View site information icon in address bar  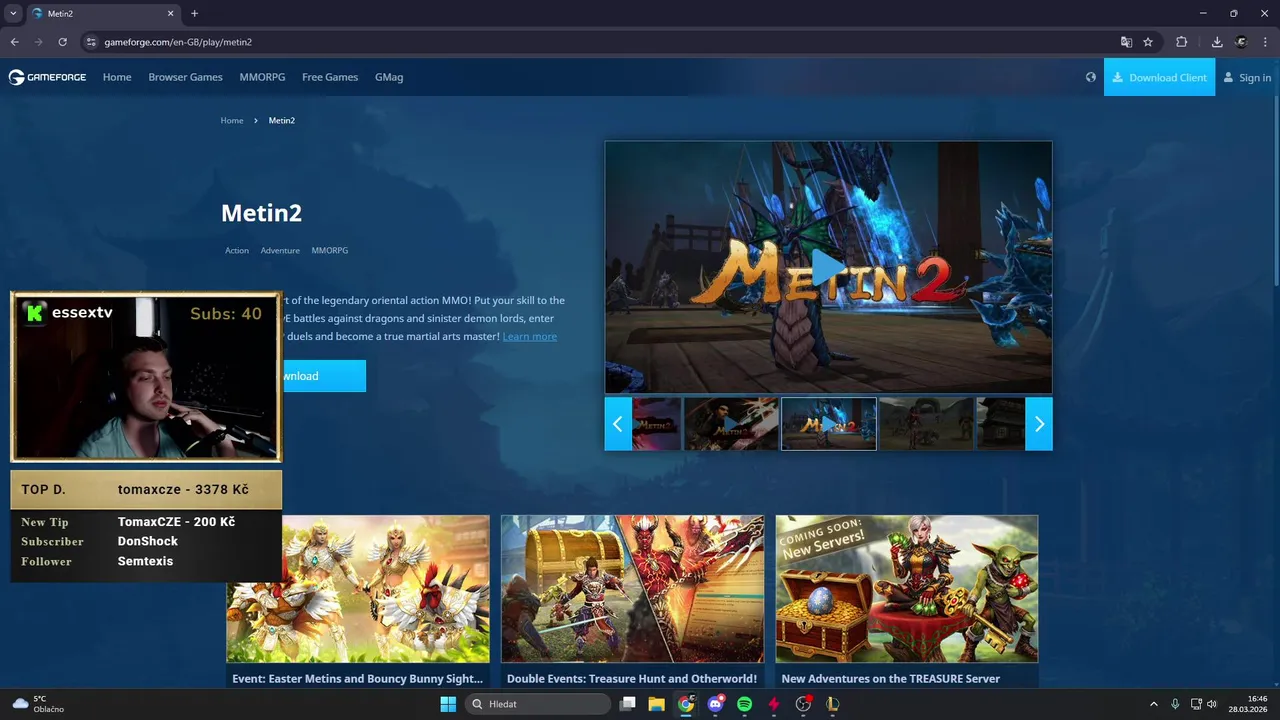point(91,42)
